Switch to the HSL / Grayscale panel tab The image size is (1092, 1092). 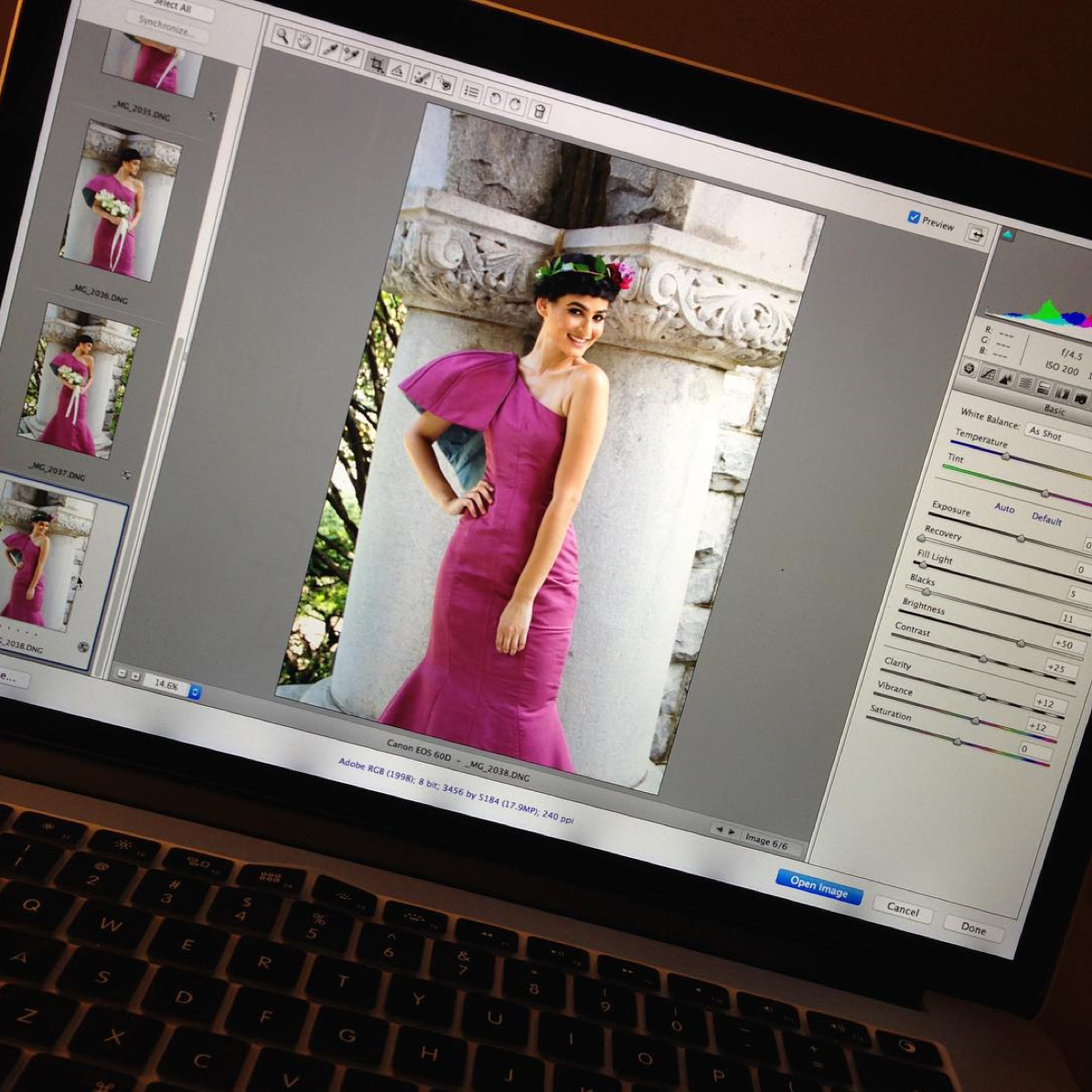(1025, 383)
